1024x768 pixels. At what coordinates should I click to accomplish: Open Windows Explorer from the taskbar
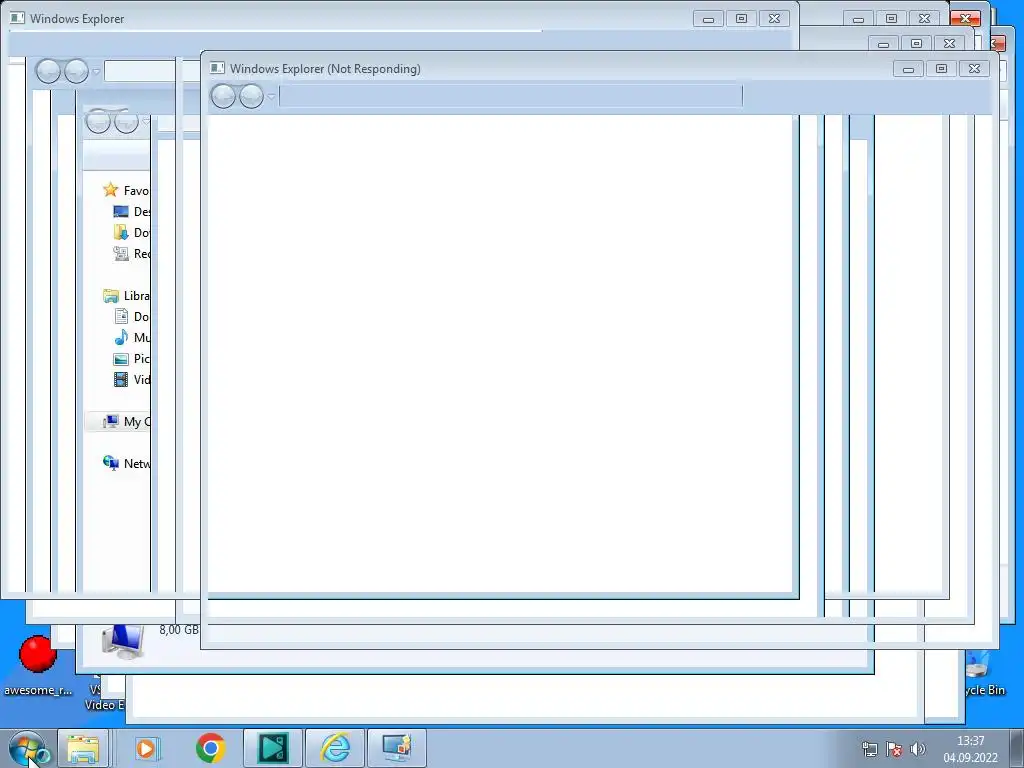tap(83, 748)
